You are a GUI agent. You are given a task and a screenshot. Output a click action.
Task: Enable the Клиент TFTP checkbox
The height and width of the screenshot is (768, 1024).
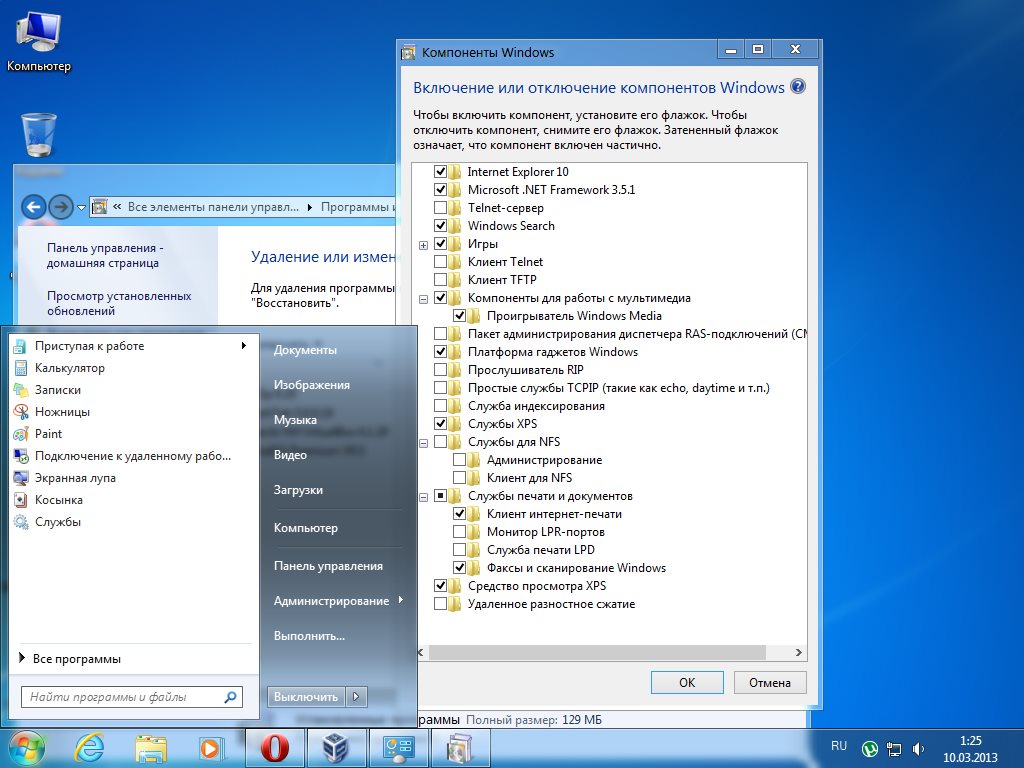click(x=440, y=280)
